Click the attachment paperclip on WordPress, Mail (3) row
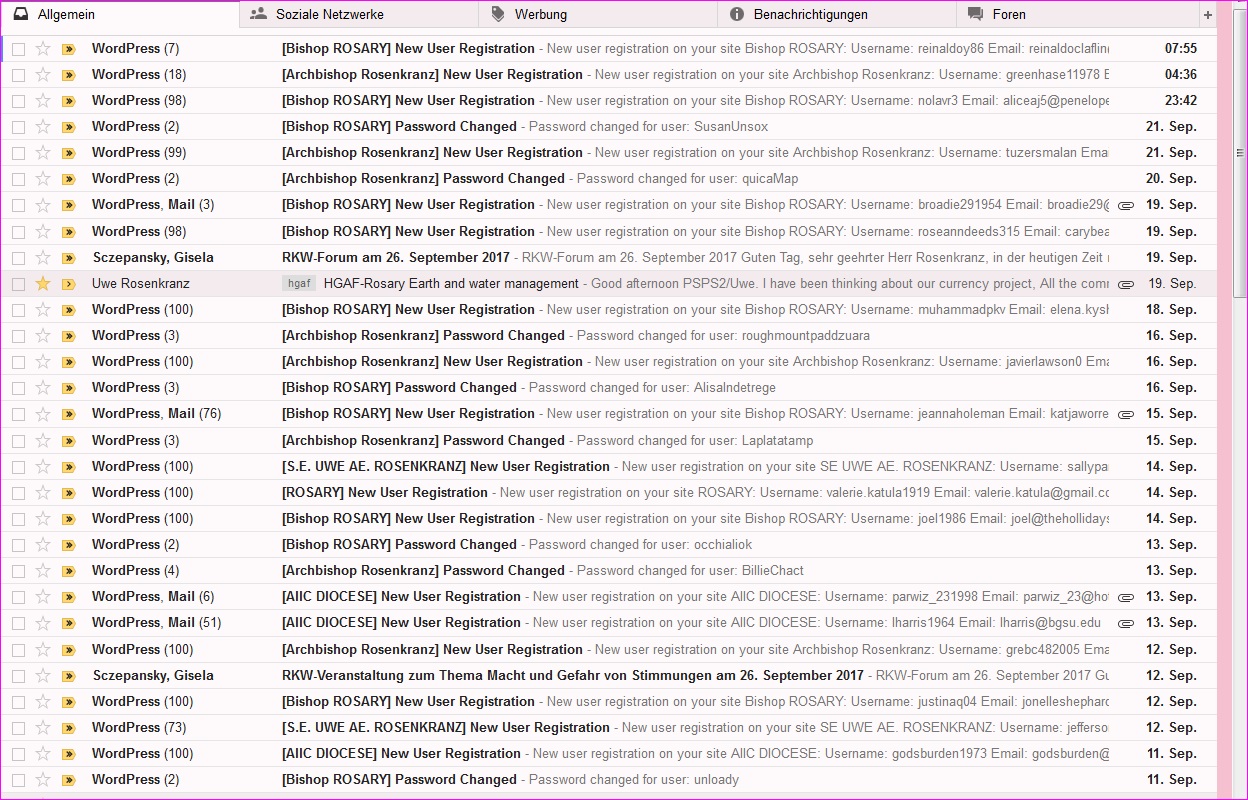The image size is (1248, 800). (1126, 205)
